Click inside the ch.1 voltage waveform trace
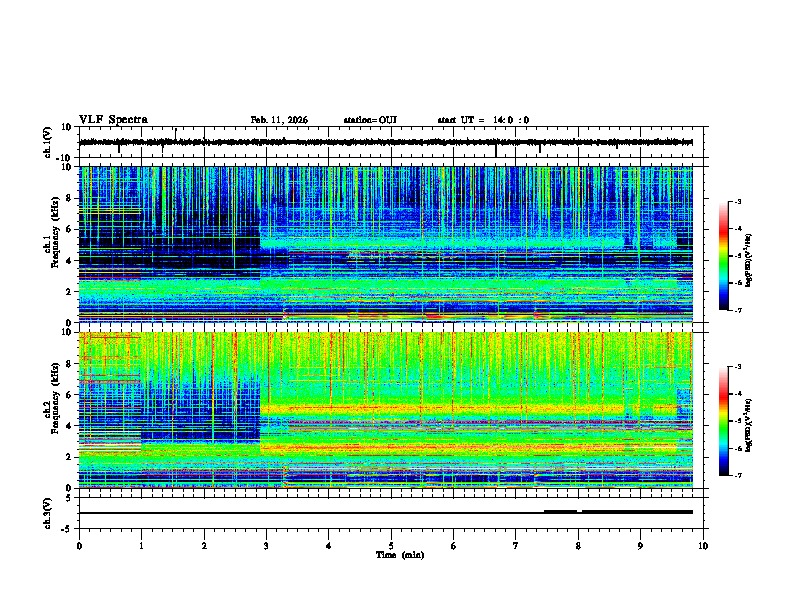This screenshot has width=792, height=612. [385, 142]
